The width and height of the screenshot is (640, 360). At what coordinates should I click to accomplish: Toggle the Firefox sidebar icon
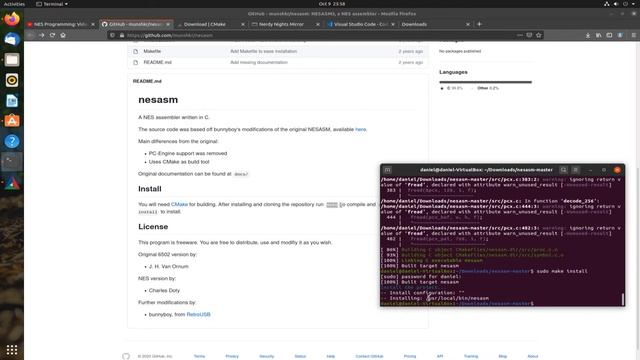pos(609,35)
